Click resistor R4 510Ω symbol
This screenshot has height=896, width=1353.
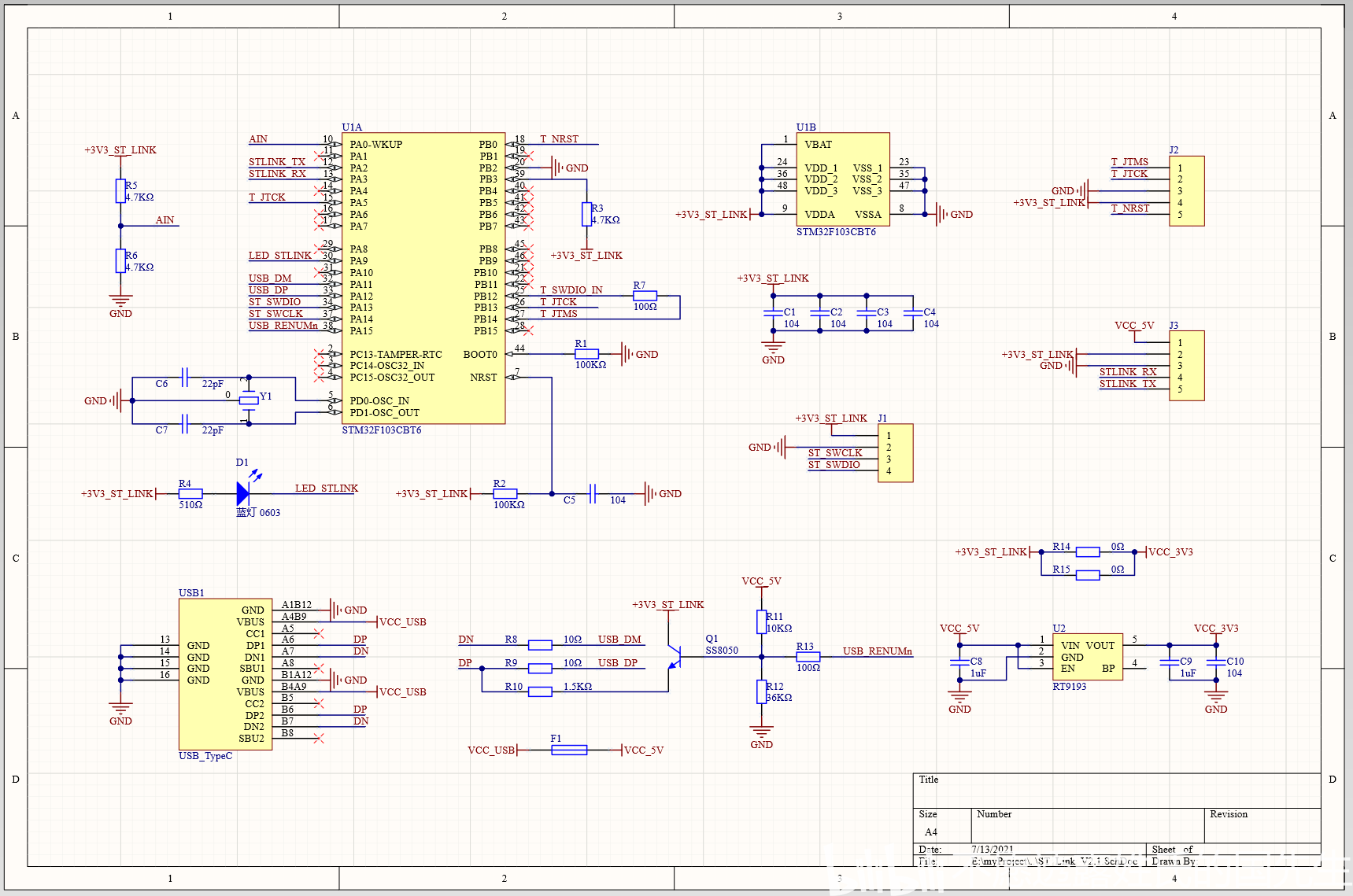(190, 493)
